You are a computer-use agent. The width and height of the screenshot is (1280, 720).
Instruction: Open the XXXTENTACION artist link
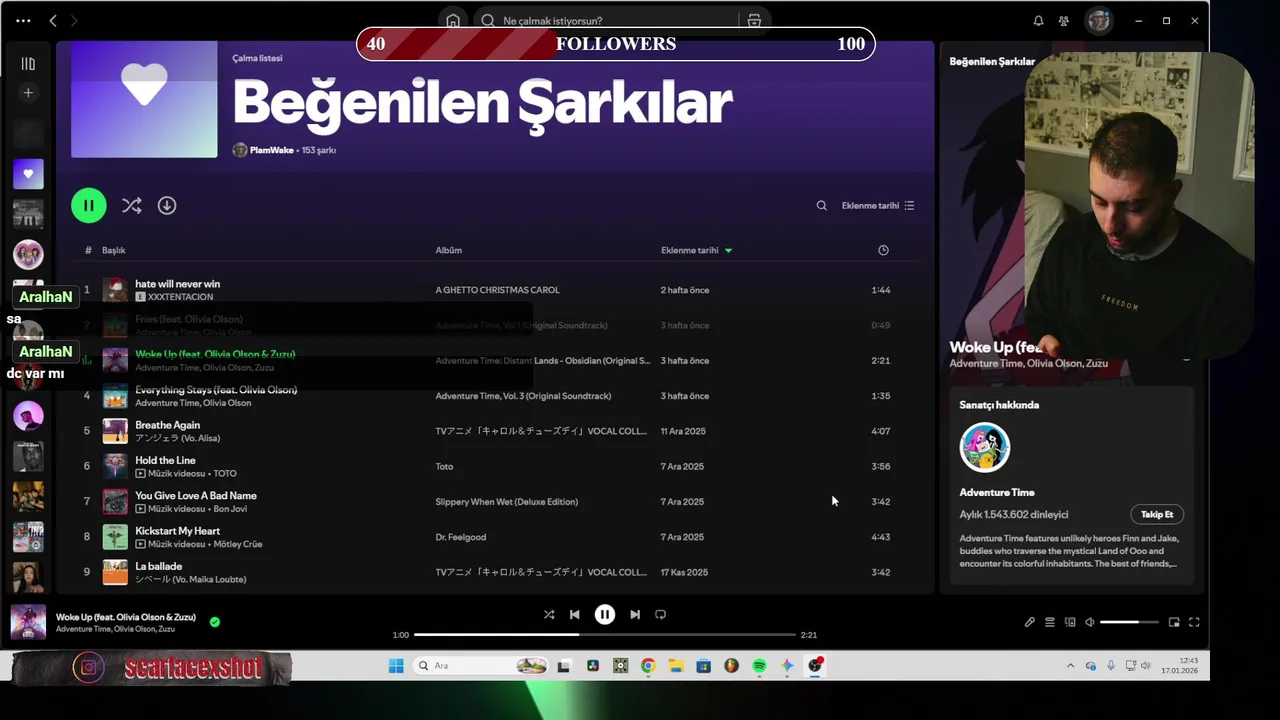pyautogui.click(x=180, y=297)
